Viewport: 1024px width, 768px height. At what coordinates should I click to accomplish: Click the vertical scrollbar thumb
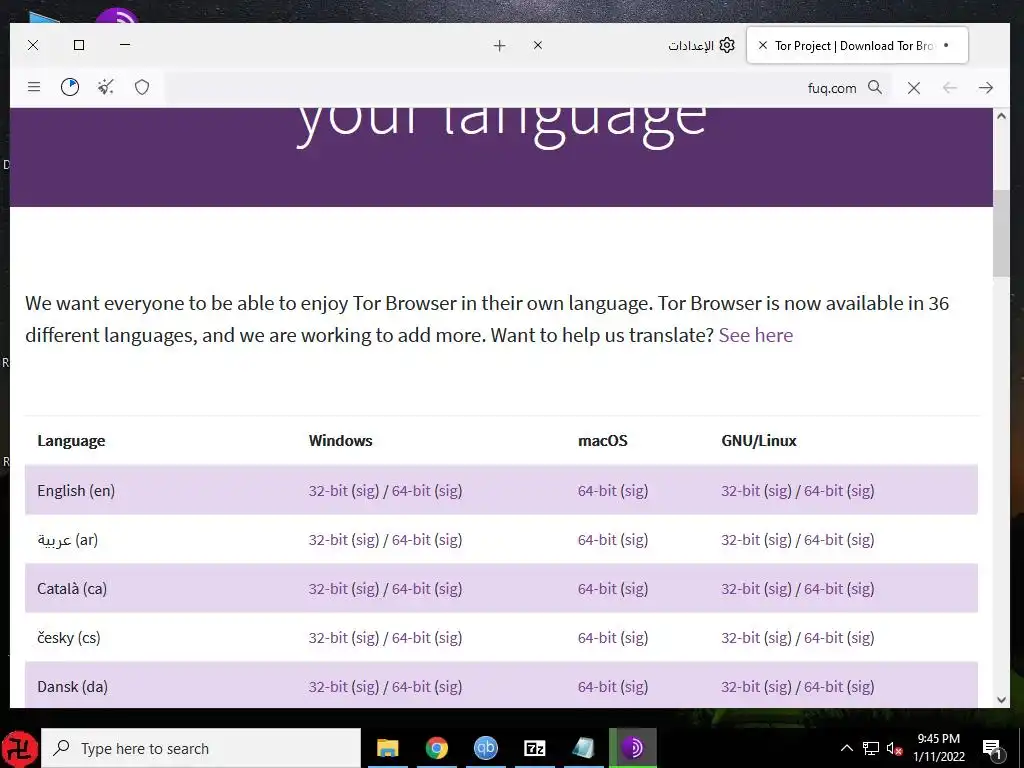coord(1001,233)
